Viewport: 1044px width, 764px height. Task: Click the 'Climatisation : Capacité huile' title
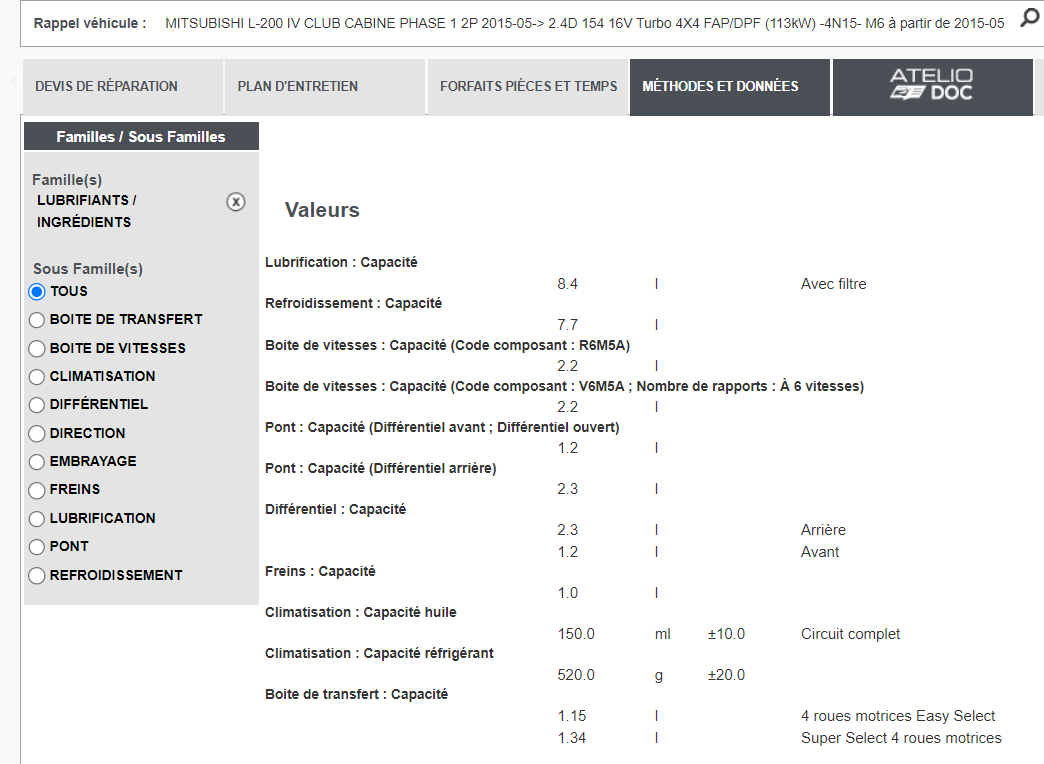click(361, 613)
